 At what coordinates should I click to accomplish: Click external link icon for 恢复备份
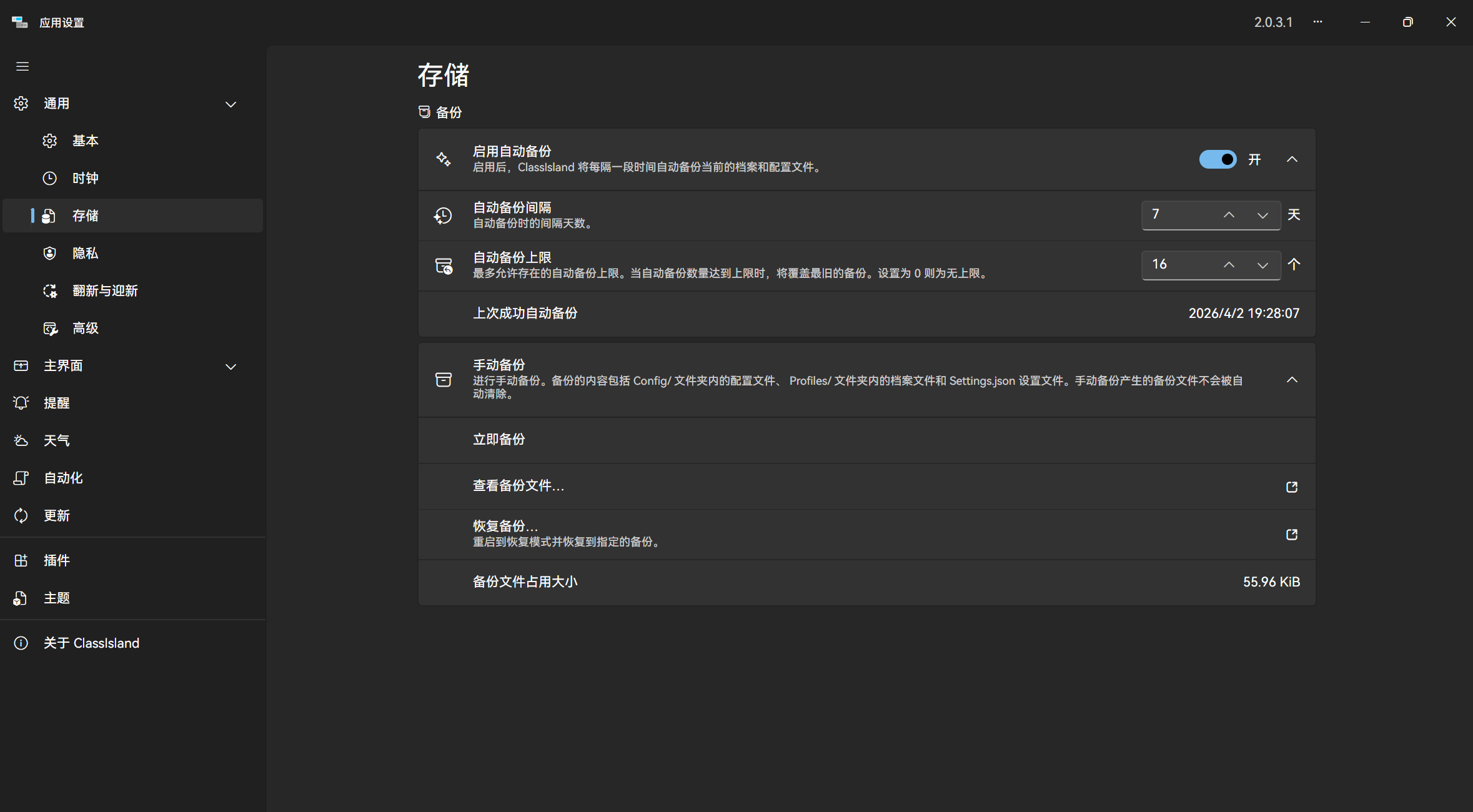[1292, 535]
